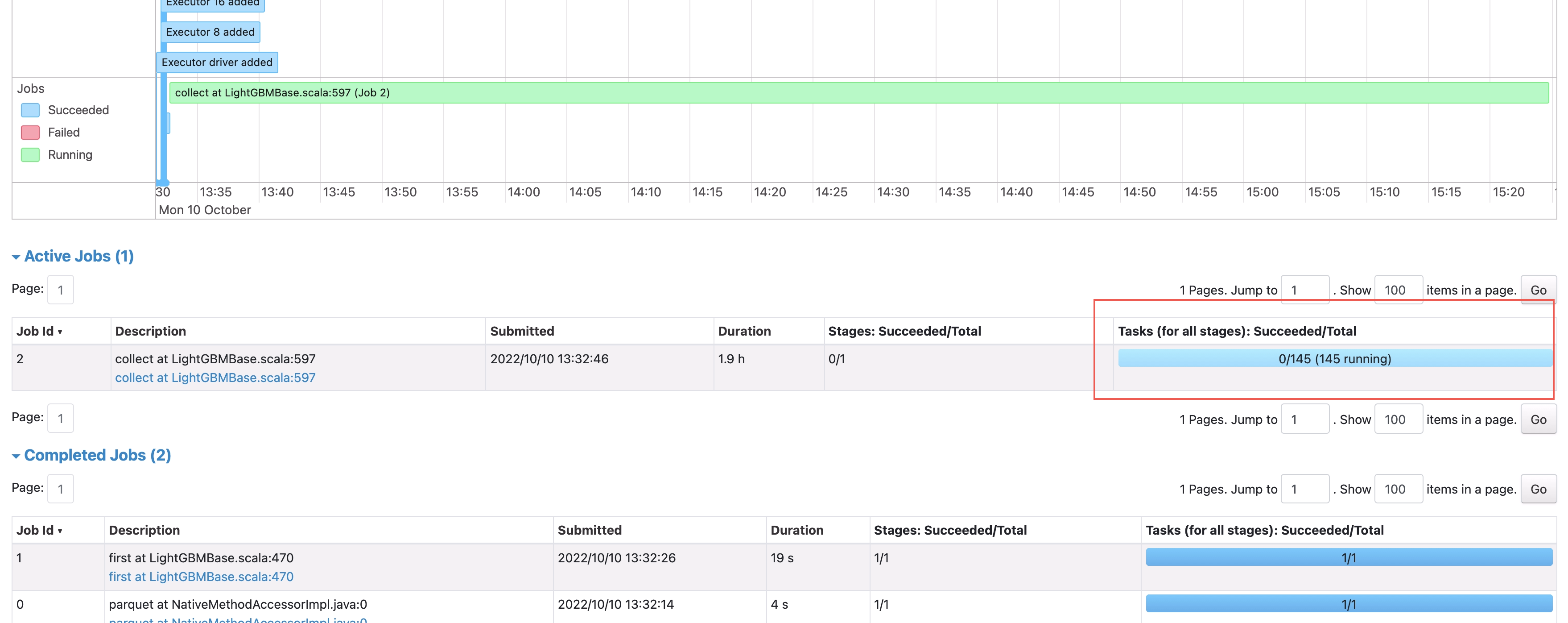Collapse the Completed Jobs section
Screen dimensions: 1568x623
[x=97, y=456]
